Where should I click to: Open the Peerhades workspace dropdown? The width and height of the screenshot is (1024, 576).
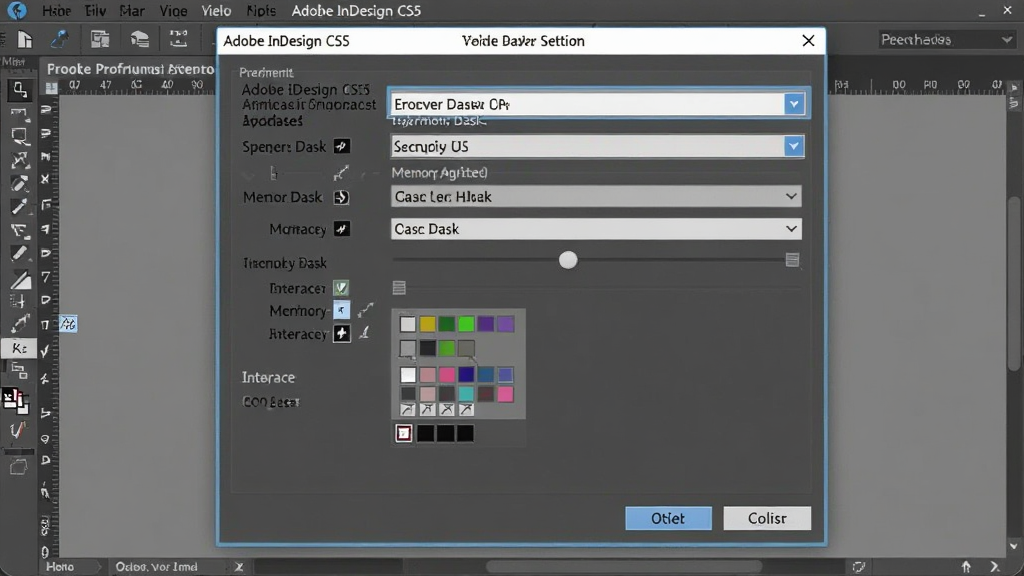point(946,40)
